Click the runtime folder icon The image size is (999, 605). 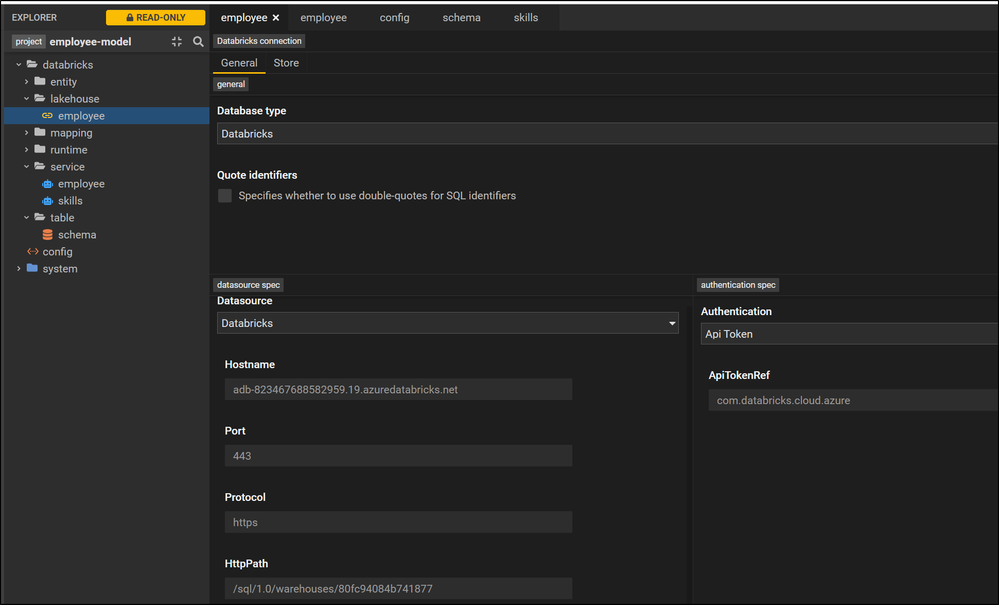click(40, 150)
